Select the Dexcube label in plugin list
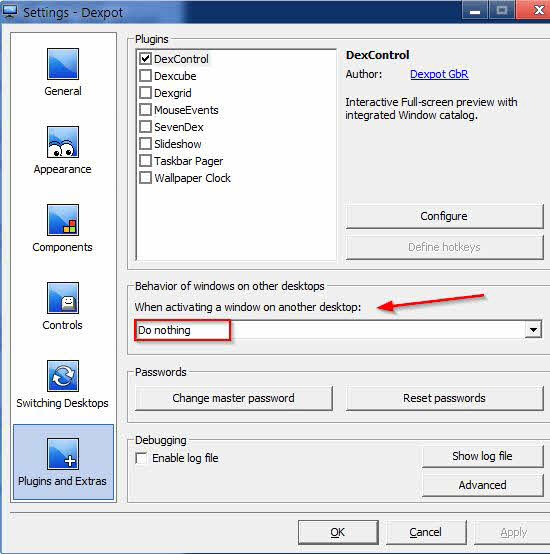The image size is (550, 554). pyautogui.click(x=175, y=76)
